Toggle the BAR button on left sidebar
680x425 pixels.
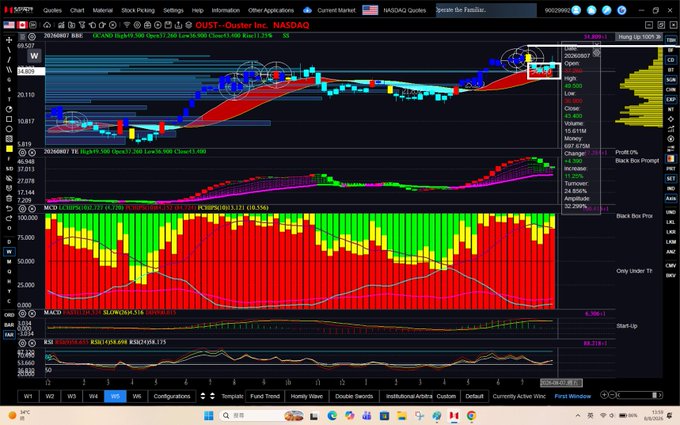point(9,324)
